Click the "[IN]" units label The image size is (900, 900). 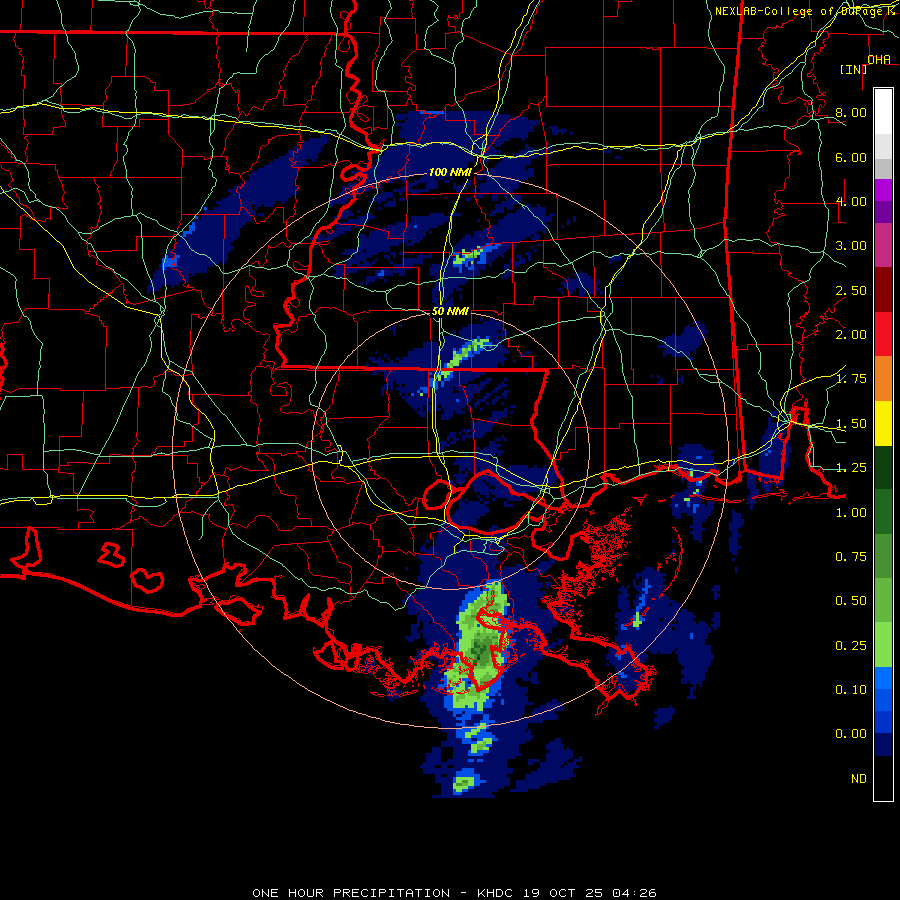pos(854,69)
